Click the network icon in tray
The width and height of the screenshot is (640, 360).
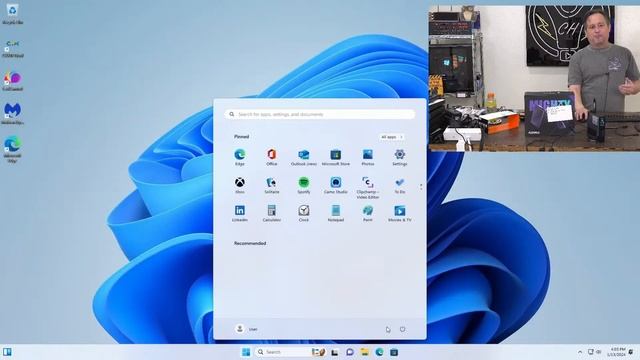591,352
